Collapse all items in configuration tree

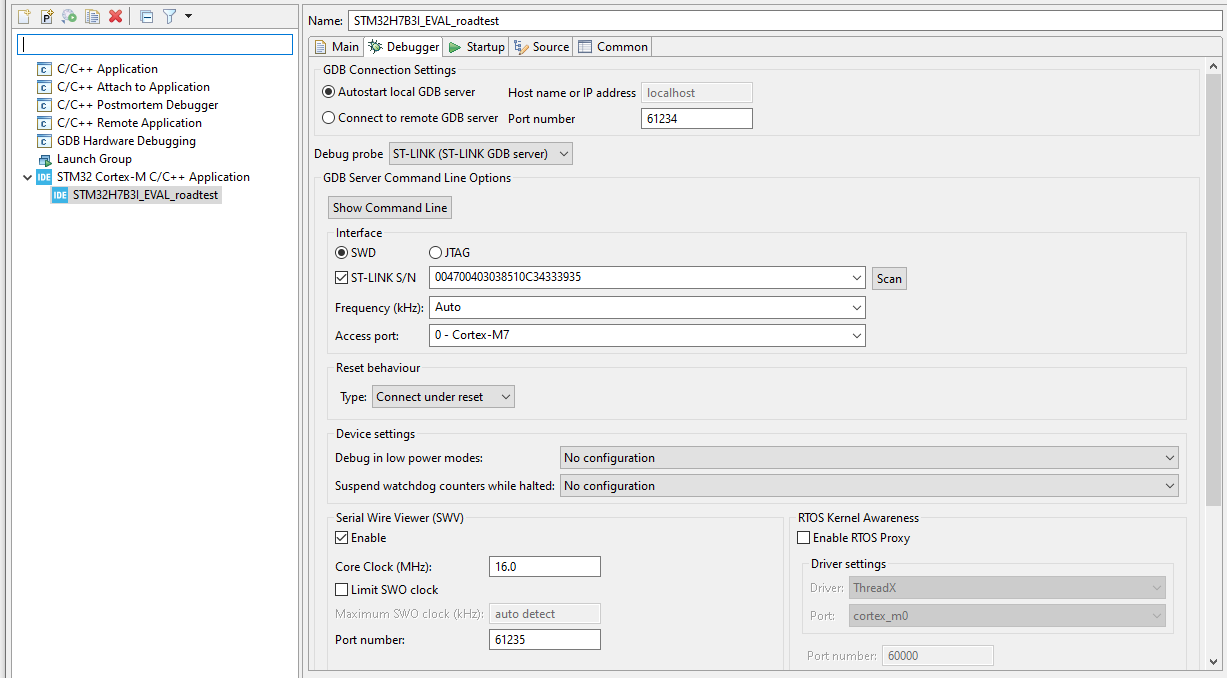coord(147,15)
